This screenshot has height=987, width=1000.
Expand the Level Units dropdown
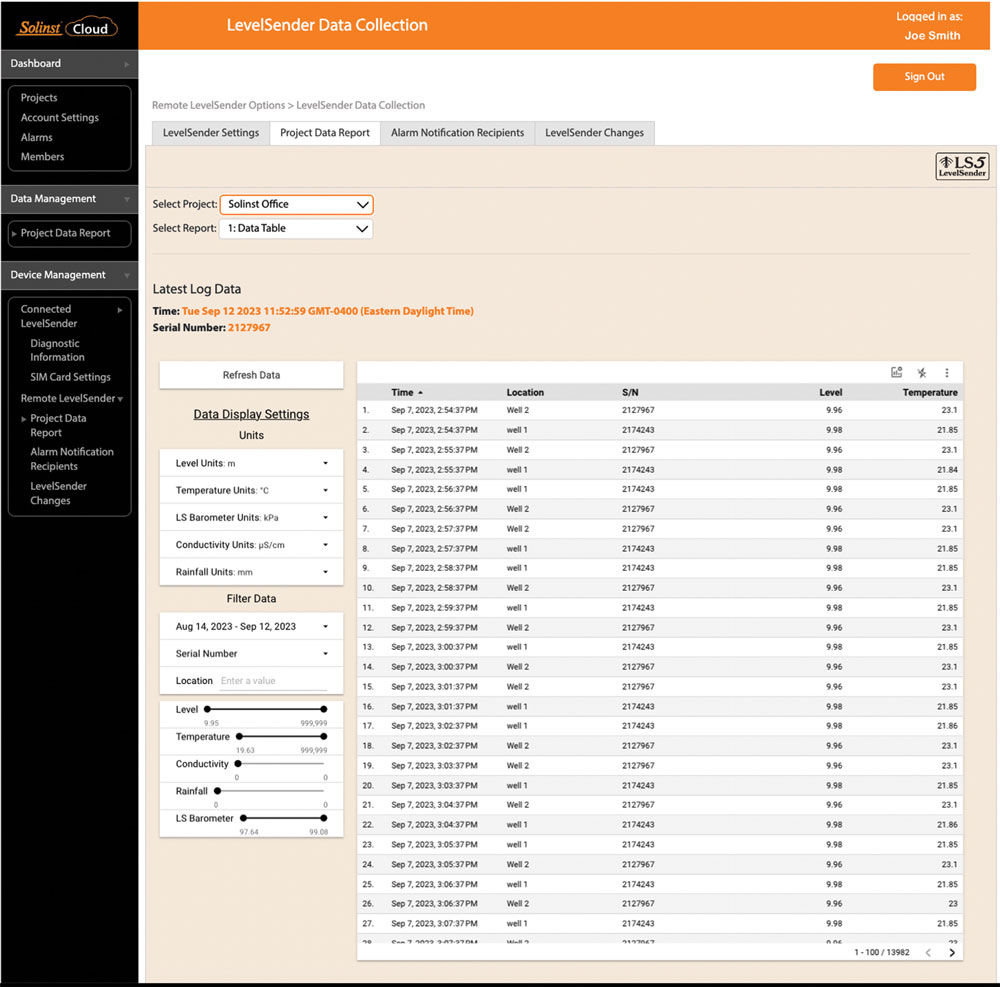point(251,464)
